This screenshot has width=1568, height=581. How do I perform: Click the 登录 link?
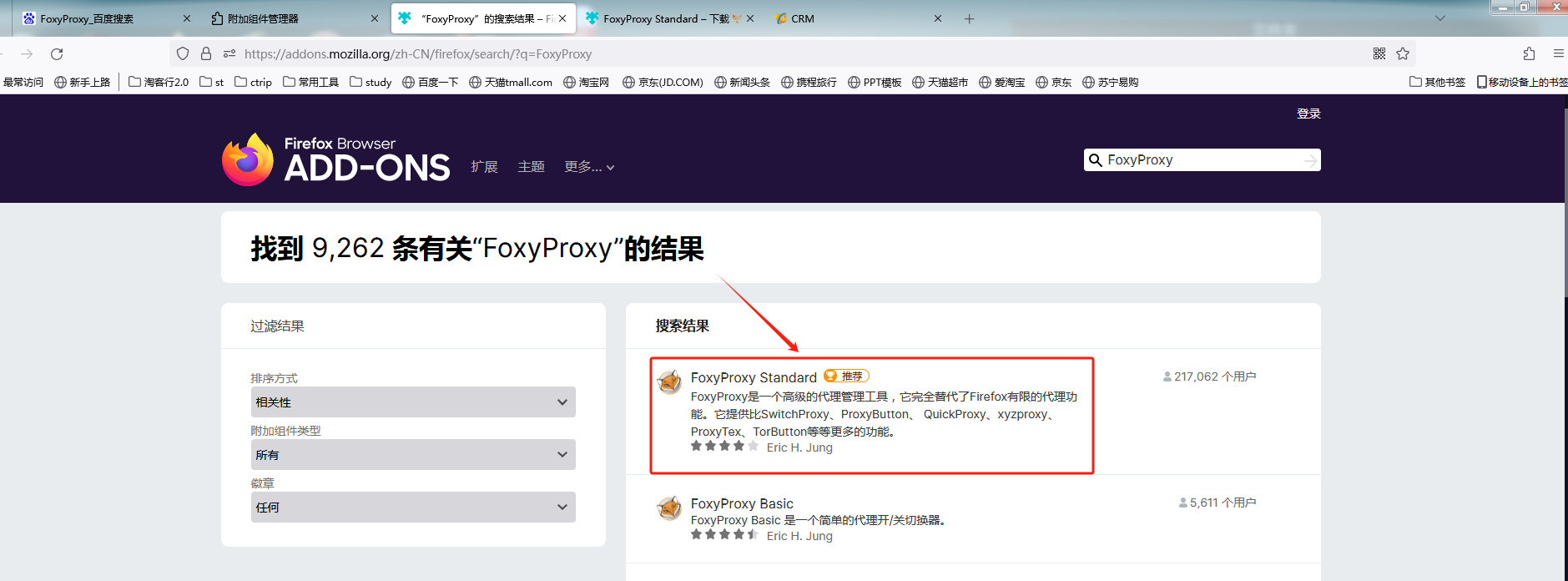pyautogui.click(x=1308, y=114)
